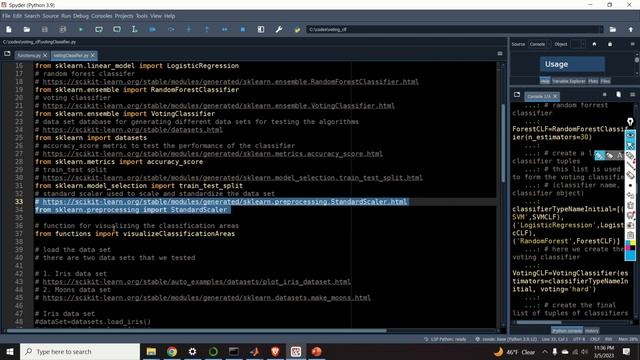Image resolution: width=640 pixels, height=360 pixels.
Task: Open the Tools menu
Action: (x=142, y=16)
